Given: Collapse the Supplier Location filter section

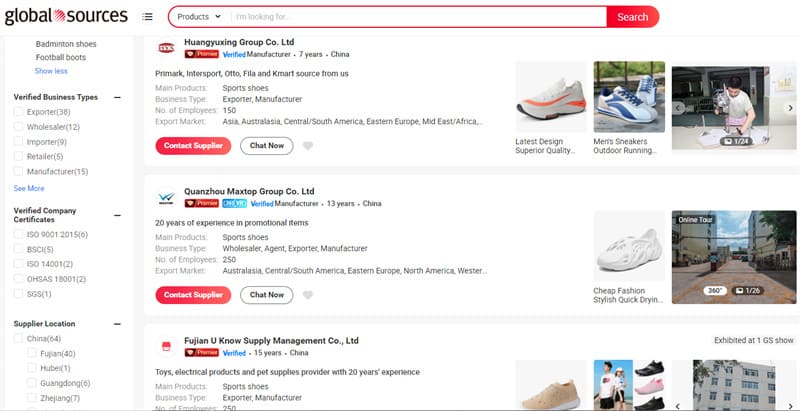Looking at the screenshot, I should [x=118, y=324].
